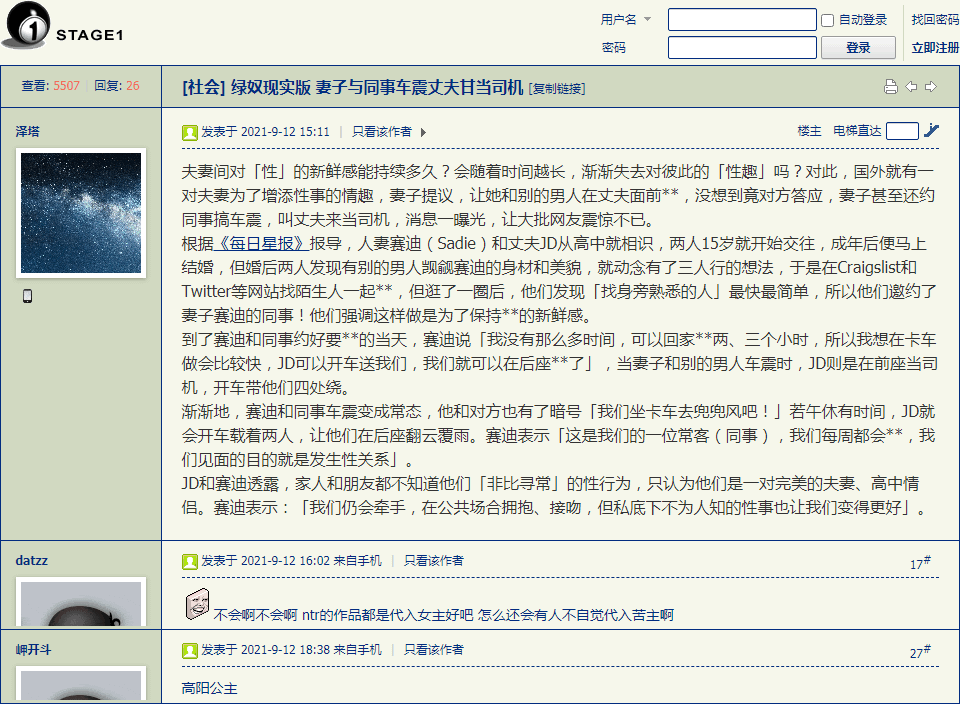This screenshot has width=960, height=704.
Task: Toggle the 自动登录 checkbox
Action: point(828,20)
